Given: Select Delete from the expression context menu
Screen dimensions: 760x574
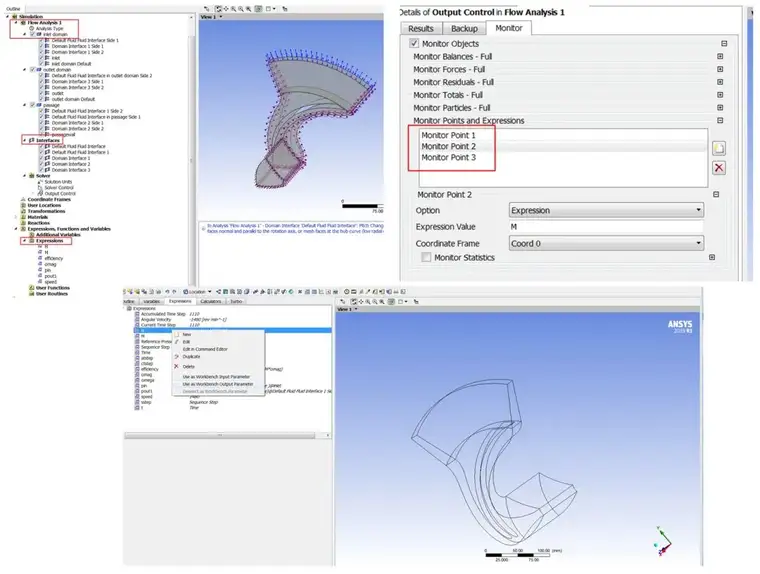Looking at the screenshot, I should point(189,367).
